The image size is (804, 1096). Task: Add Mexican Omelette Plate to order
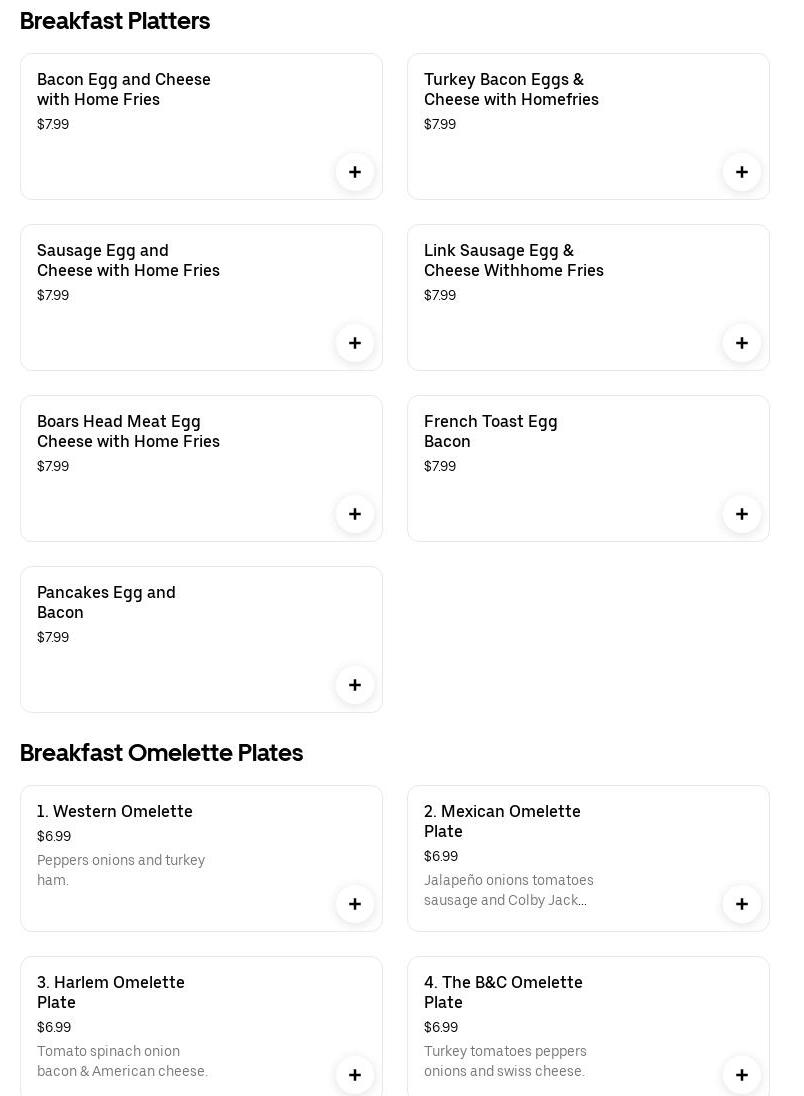(x=742, y=904)
